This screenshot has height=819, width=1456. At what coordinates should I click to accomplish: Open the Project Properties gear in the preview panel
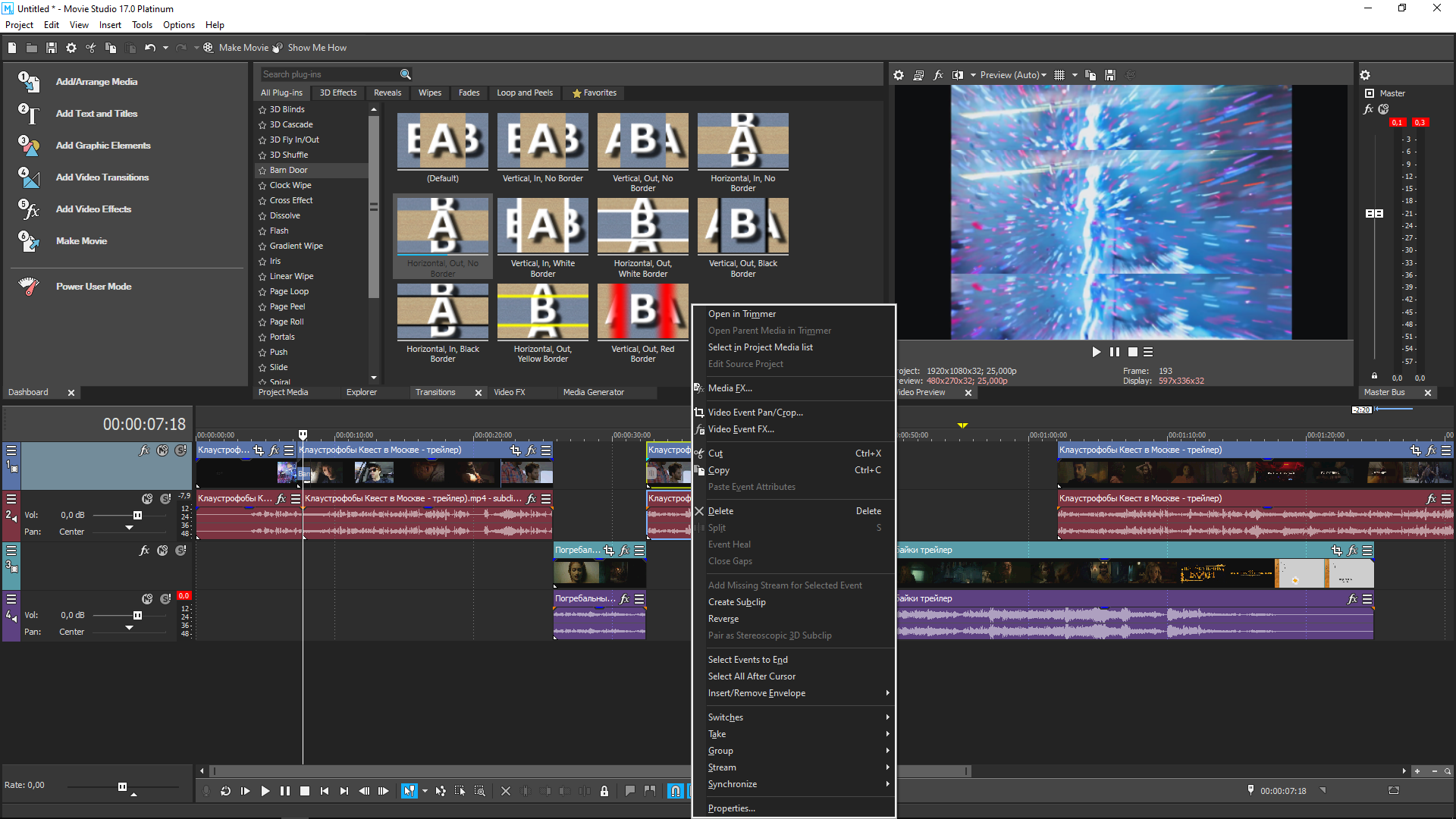[899, 75]
